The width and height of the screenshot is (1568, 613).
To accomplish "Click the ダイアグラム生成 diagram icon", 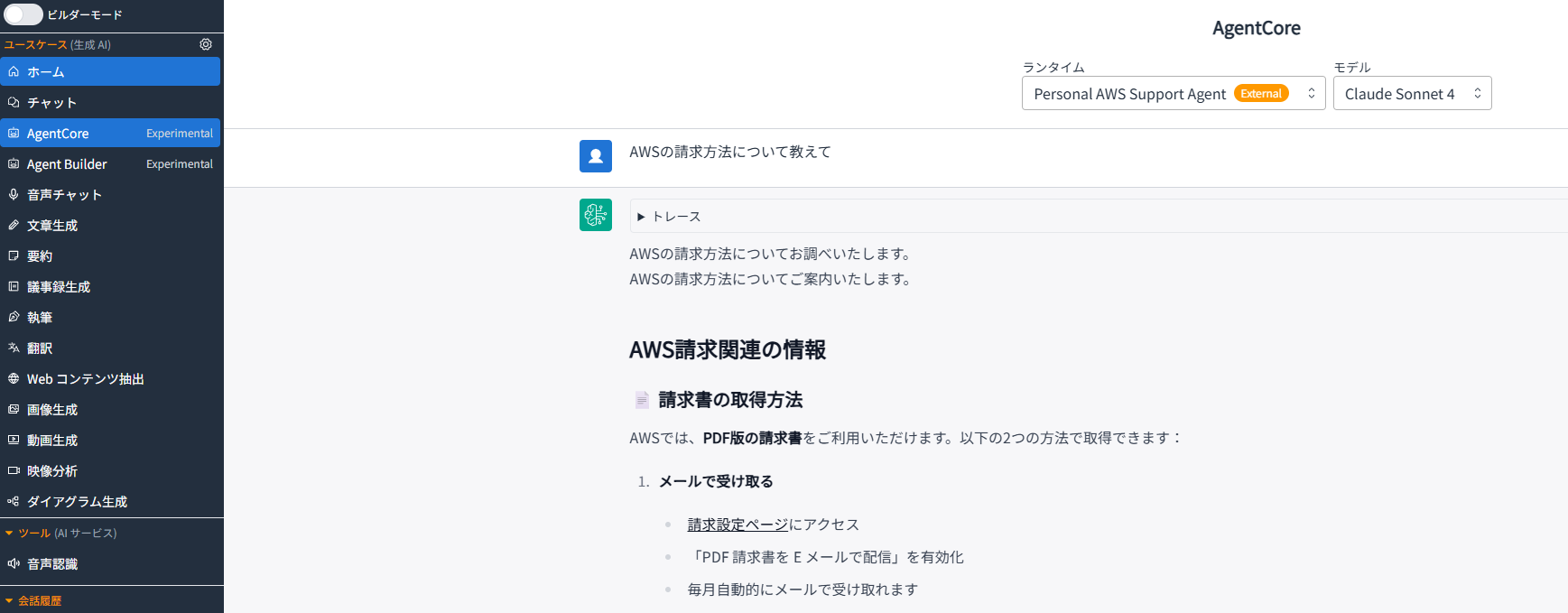I will point(14,501).
